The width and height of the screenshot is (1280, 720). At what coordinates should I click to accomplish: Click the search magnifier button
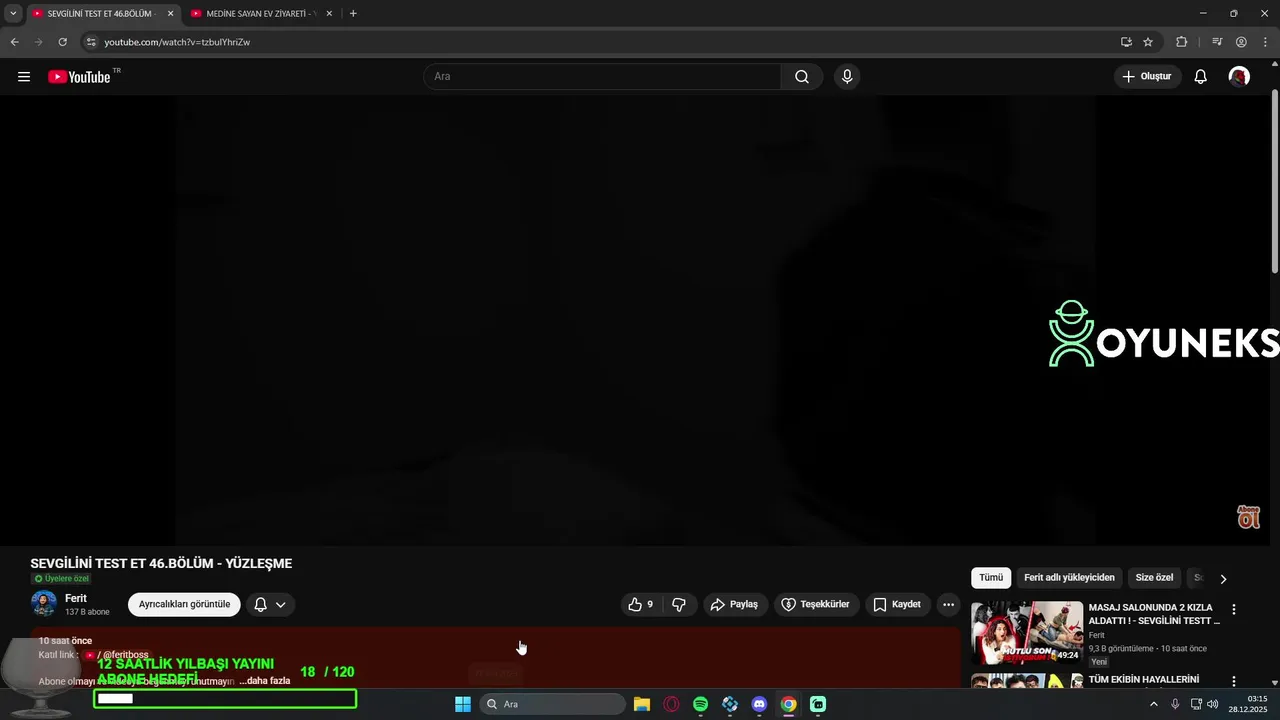pos(802,77)
